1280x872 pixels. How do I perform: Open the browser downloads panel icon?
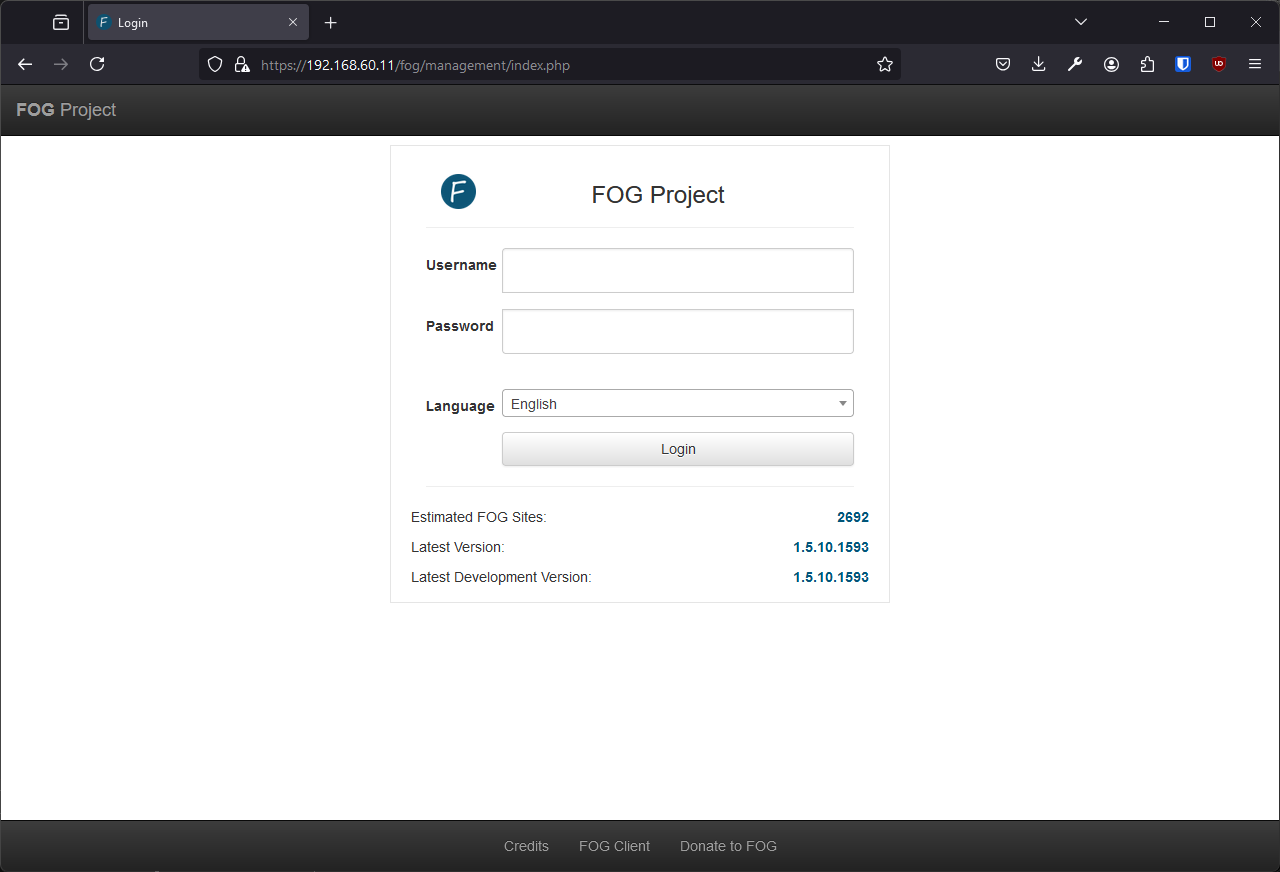coord(1039,64)
